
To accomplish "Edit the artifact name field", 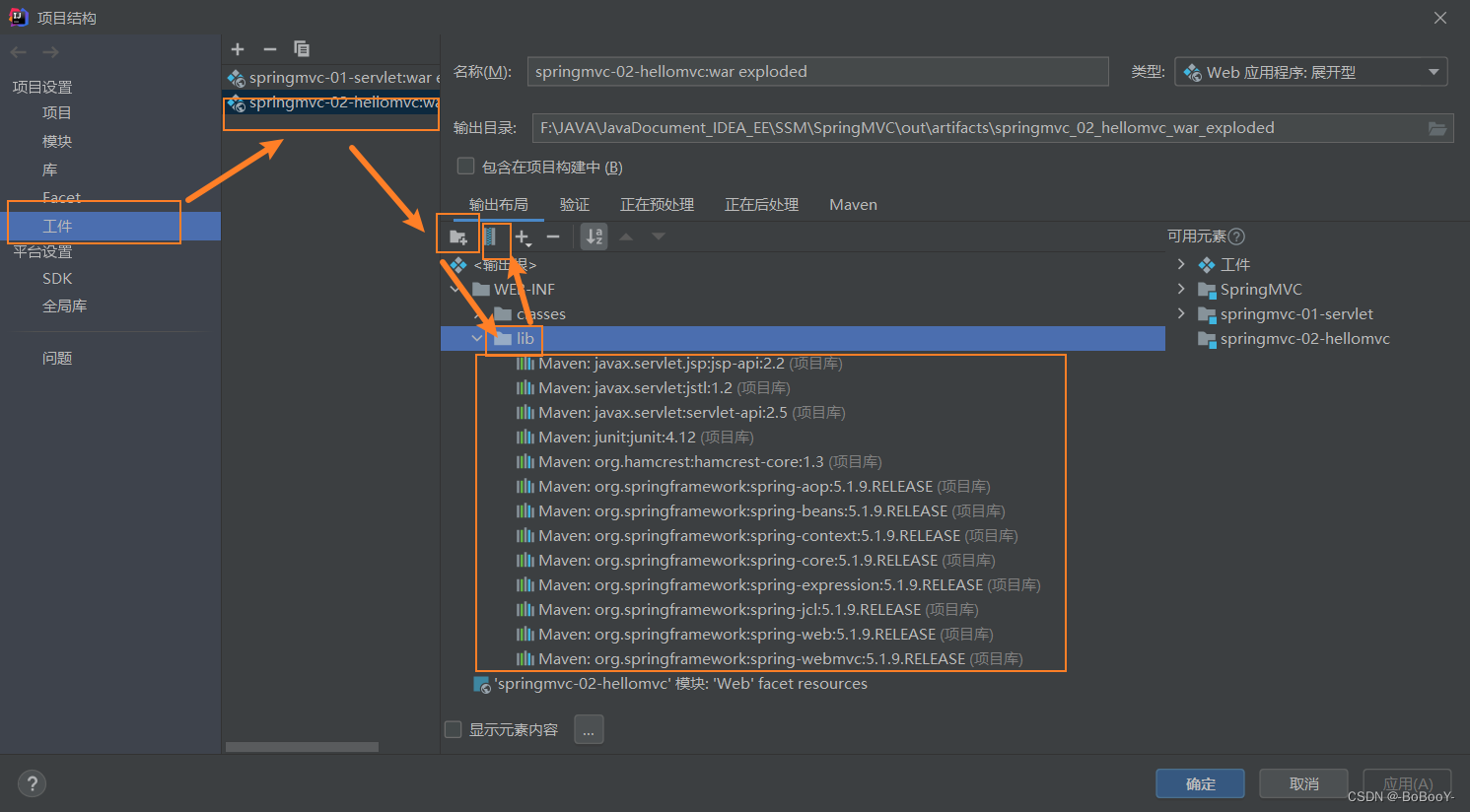I will [818, 72].
